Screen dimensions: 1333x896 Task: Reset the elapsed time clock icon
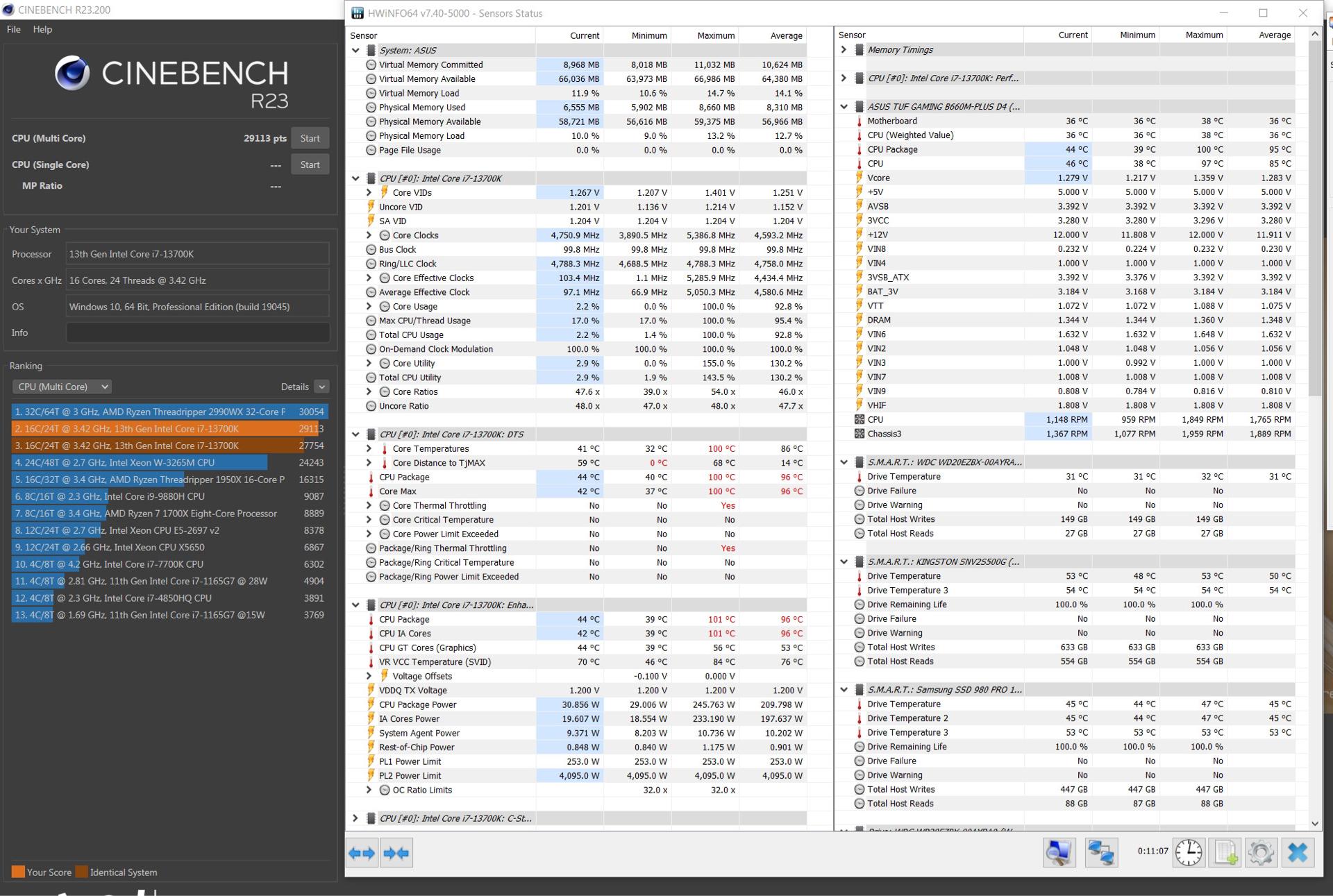1188,852
